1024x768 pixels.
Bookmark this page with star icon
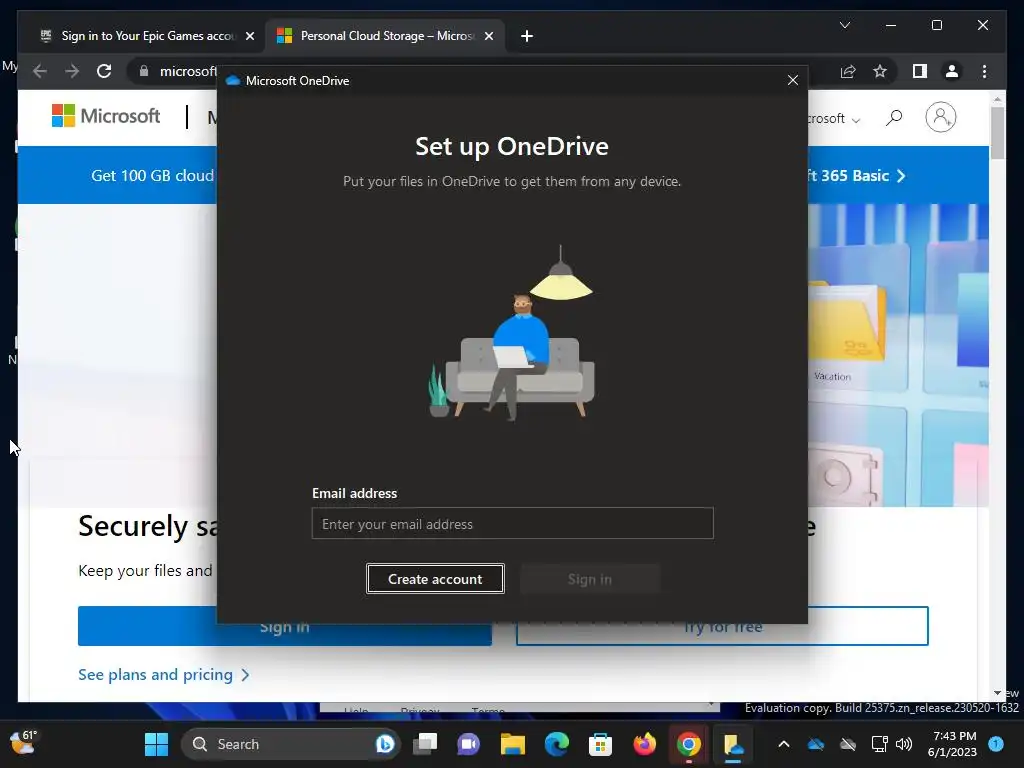coord(880,71)
